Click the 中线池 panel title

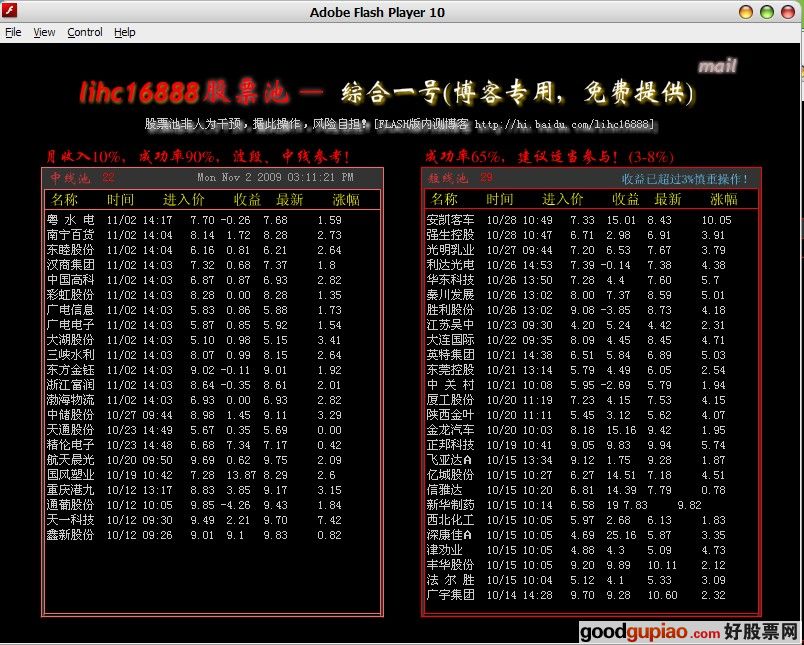click(x=70, y=178)
